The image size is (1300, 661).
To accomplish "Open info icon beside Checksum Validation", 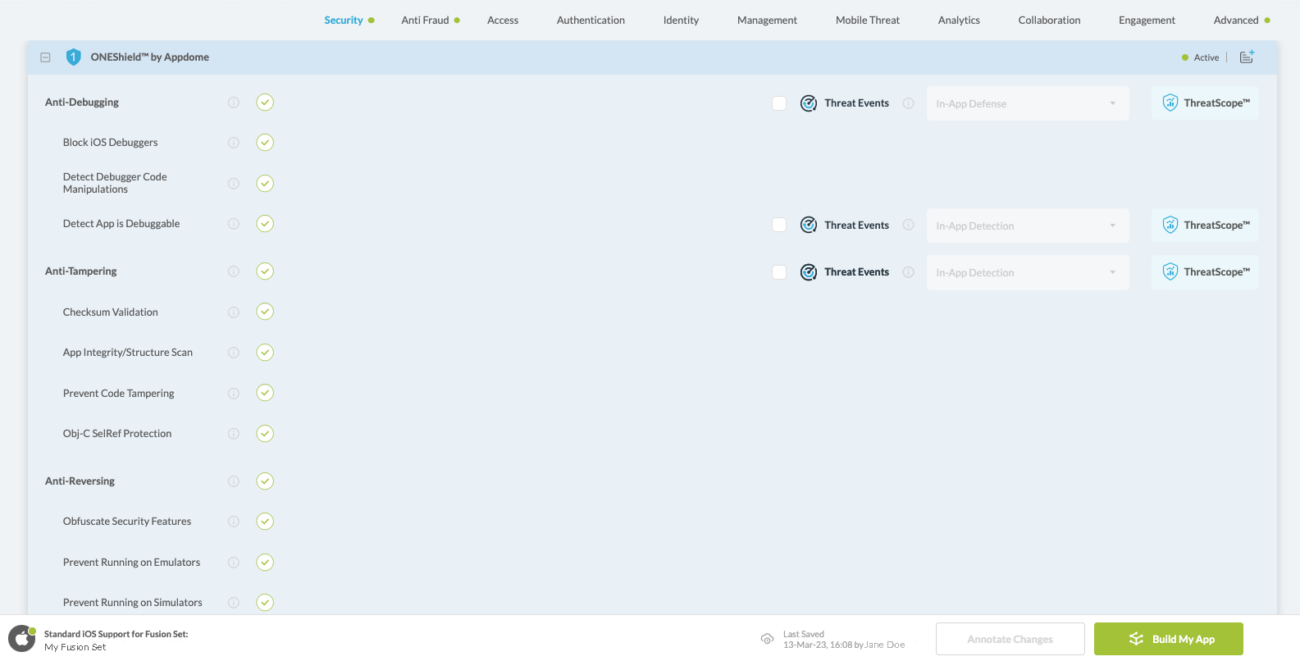I will point(233,312).
